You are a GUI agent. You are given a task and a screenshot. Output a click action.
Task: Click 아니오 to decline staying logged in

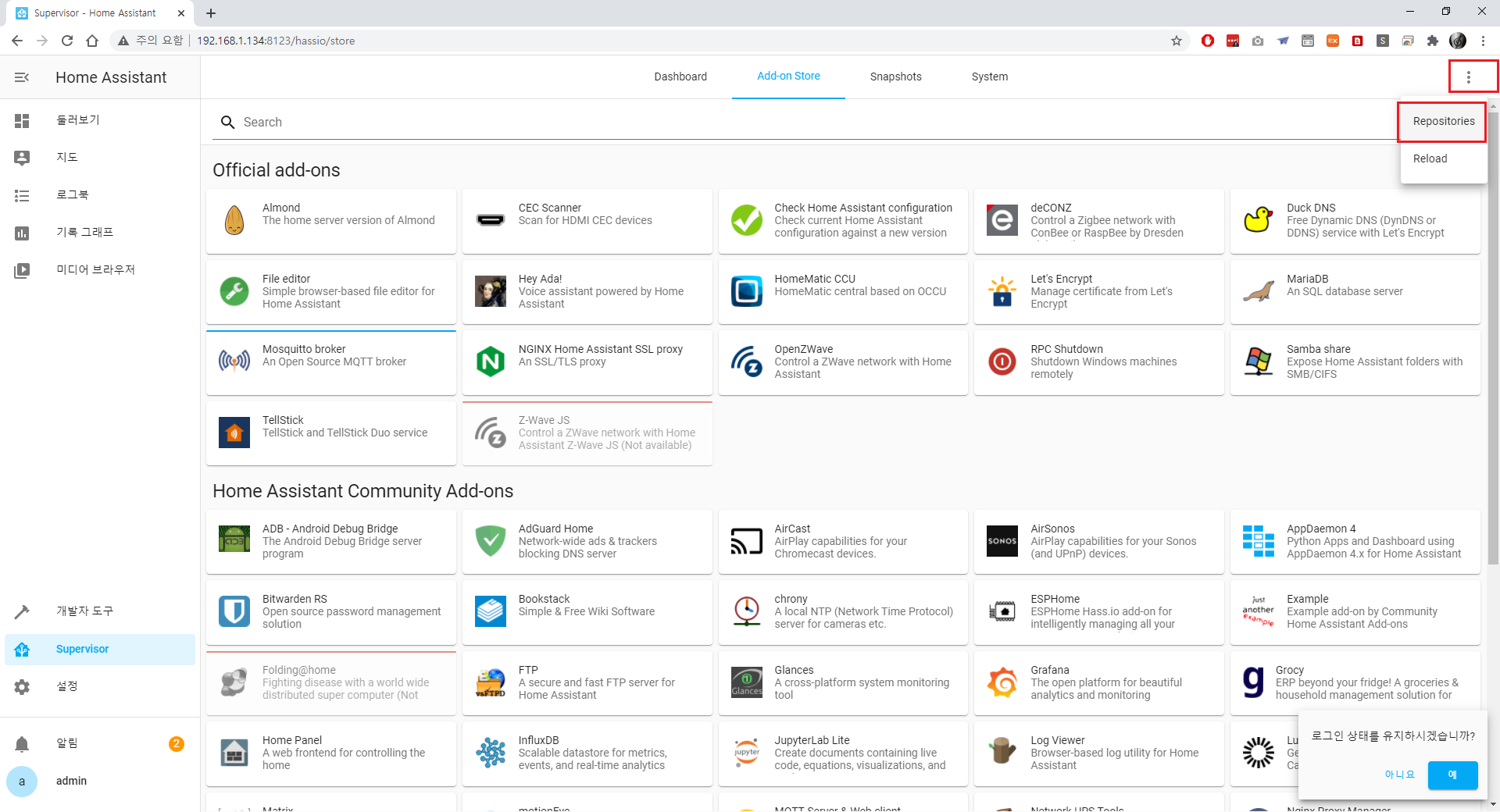coord(1399,775)
